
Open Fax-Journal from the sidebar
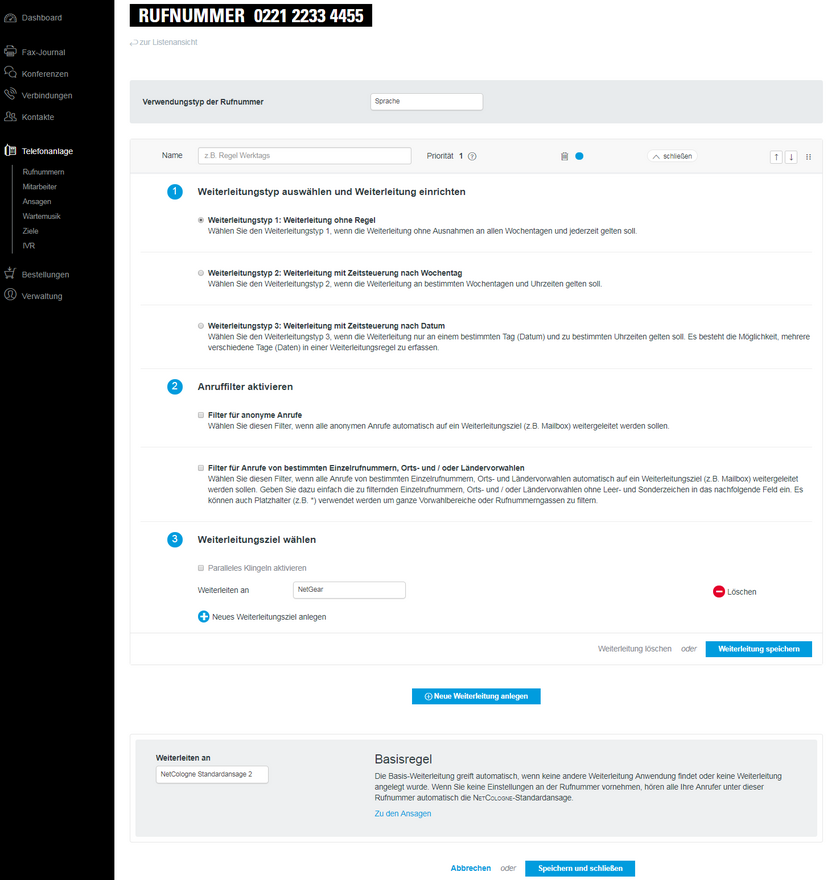43,52
